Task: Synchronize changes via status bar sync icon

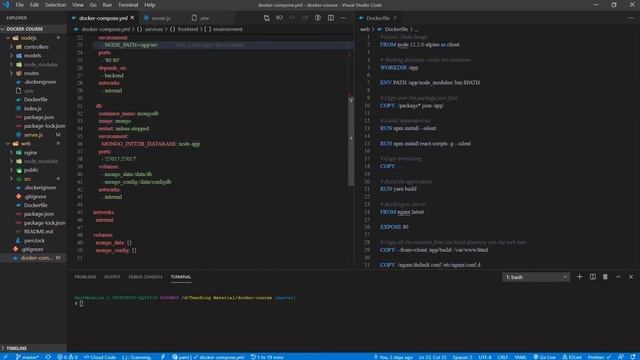Action: coord(48,357)
